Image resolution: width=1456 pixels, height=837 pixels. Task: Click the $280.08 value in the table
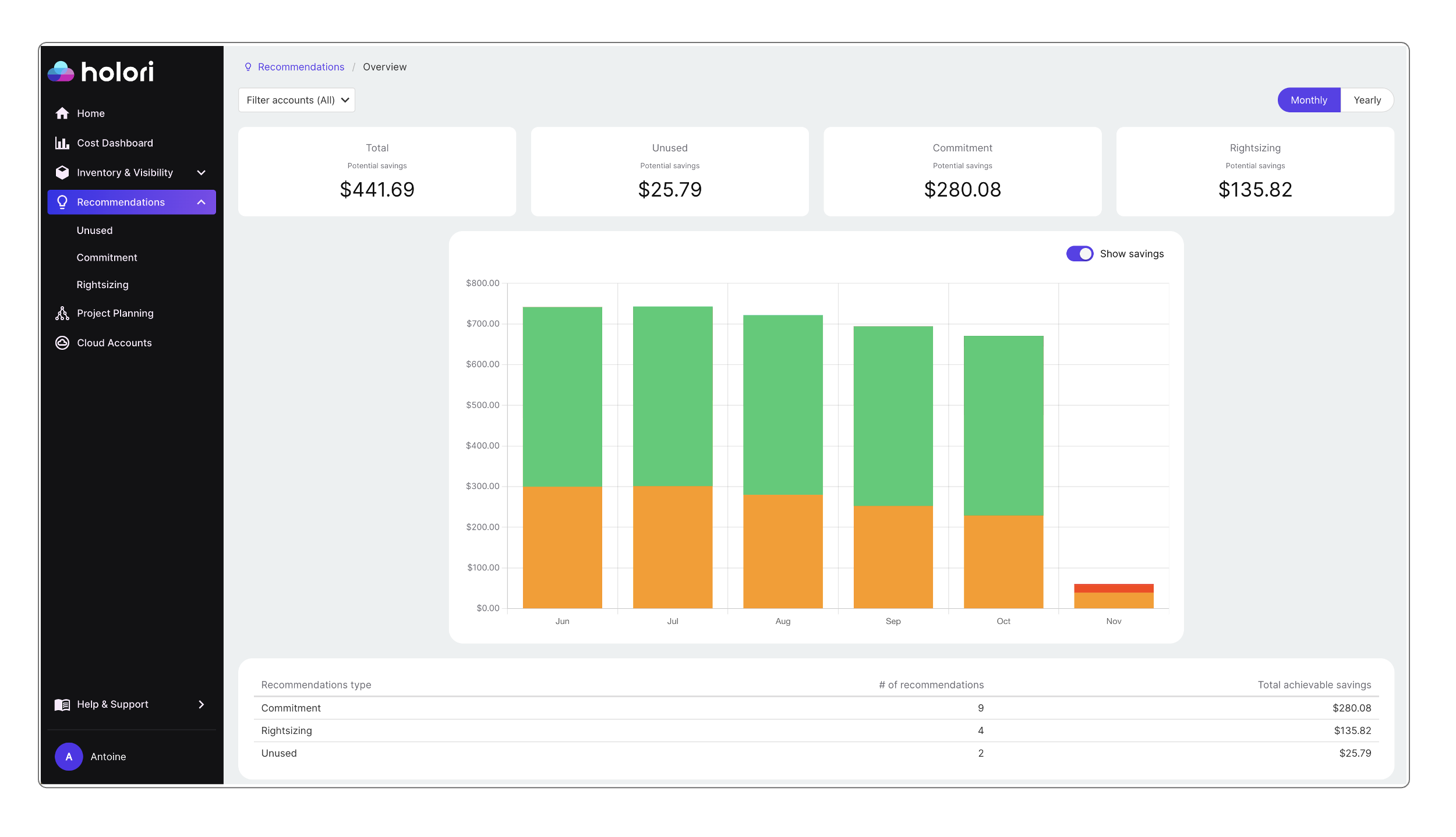(x=1352, y=708)
